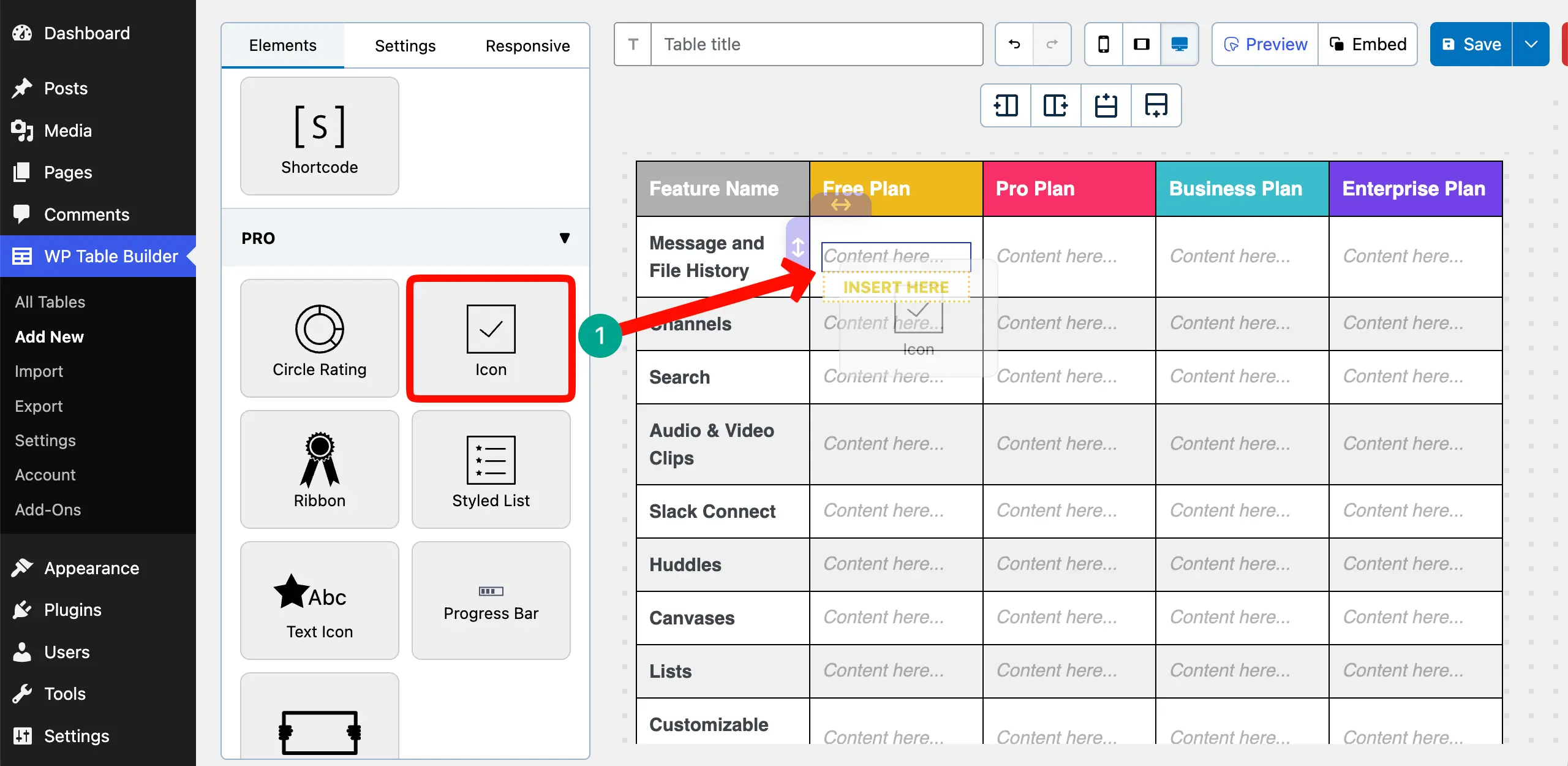Switch to the Responsive tab
Image resolution: width=1568 pixels, height=766 pixels.
pyautogui.click(x=527, y=45)
